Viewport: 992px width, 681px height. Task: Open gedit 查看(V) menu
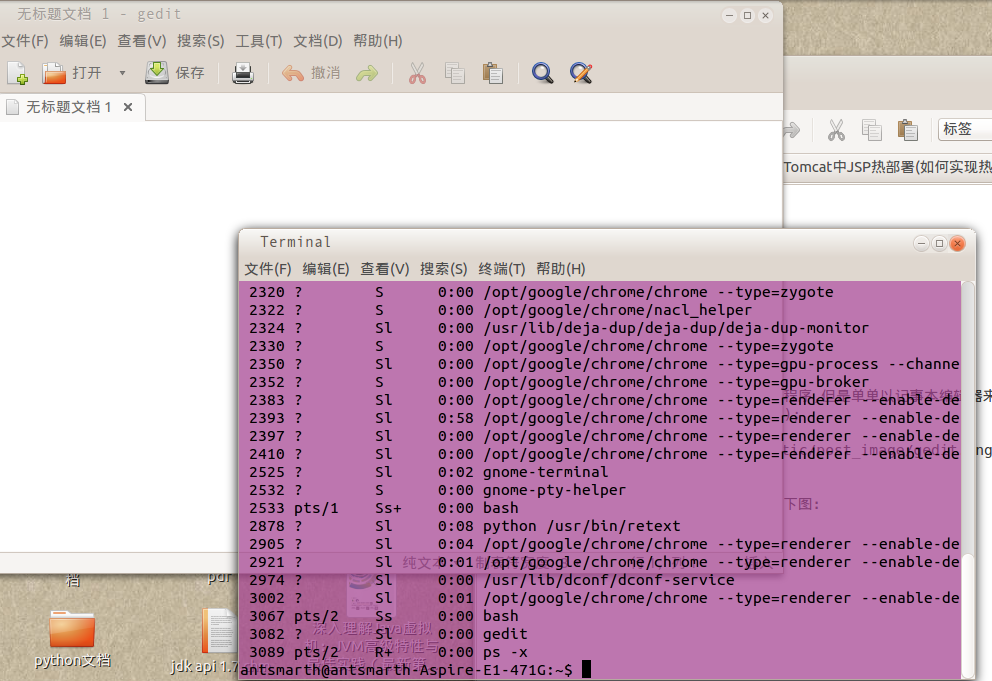point(142,41)
